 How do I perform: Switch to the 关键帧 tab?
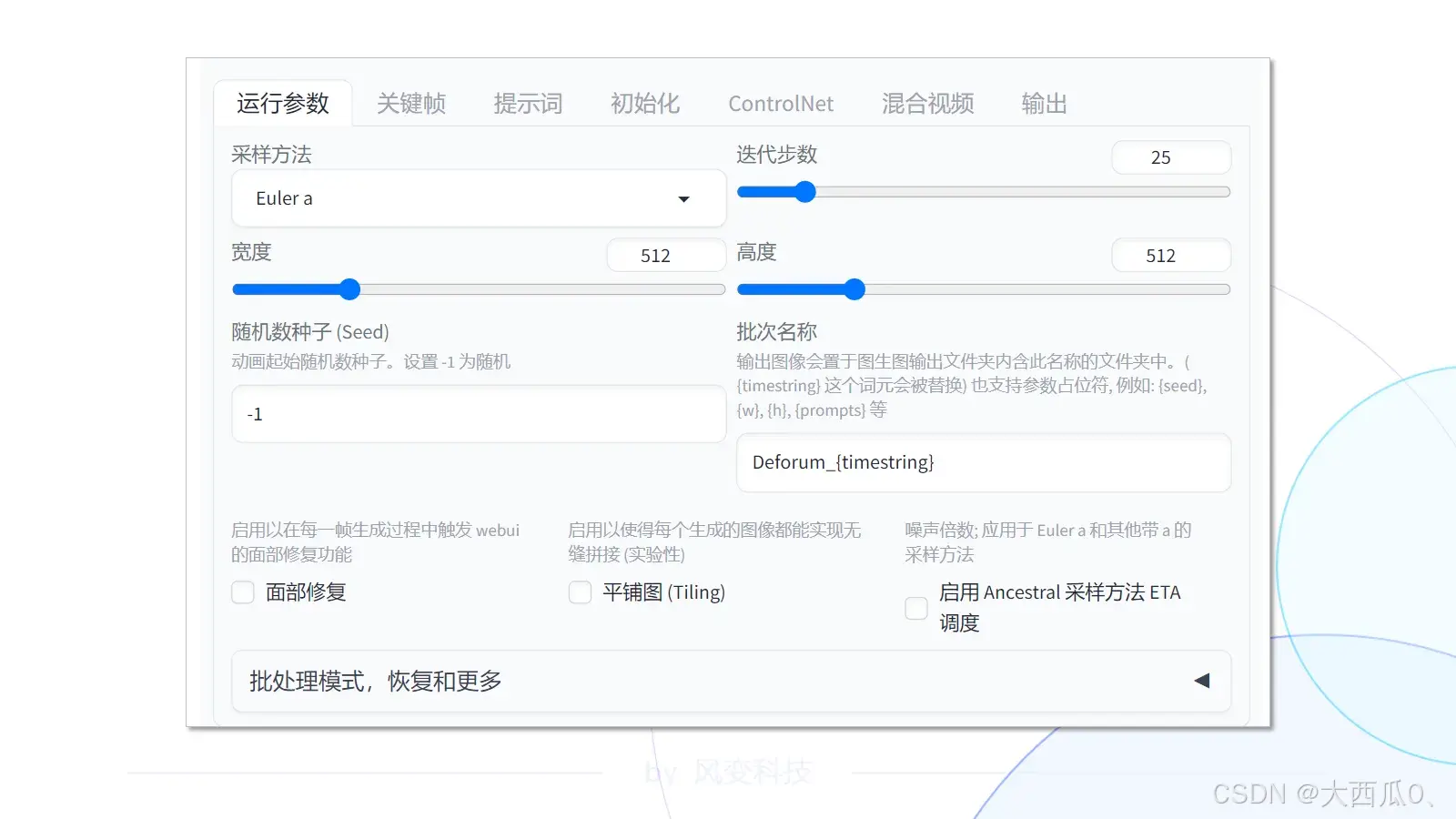click(411, 104)
